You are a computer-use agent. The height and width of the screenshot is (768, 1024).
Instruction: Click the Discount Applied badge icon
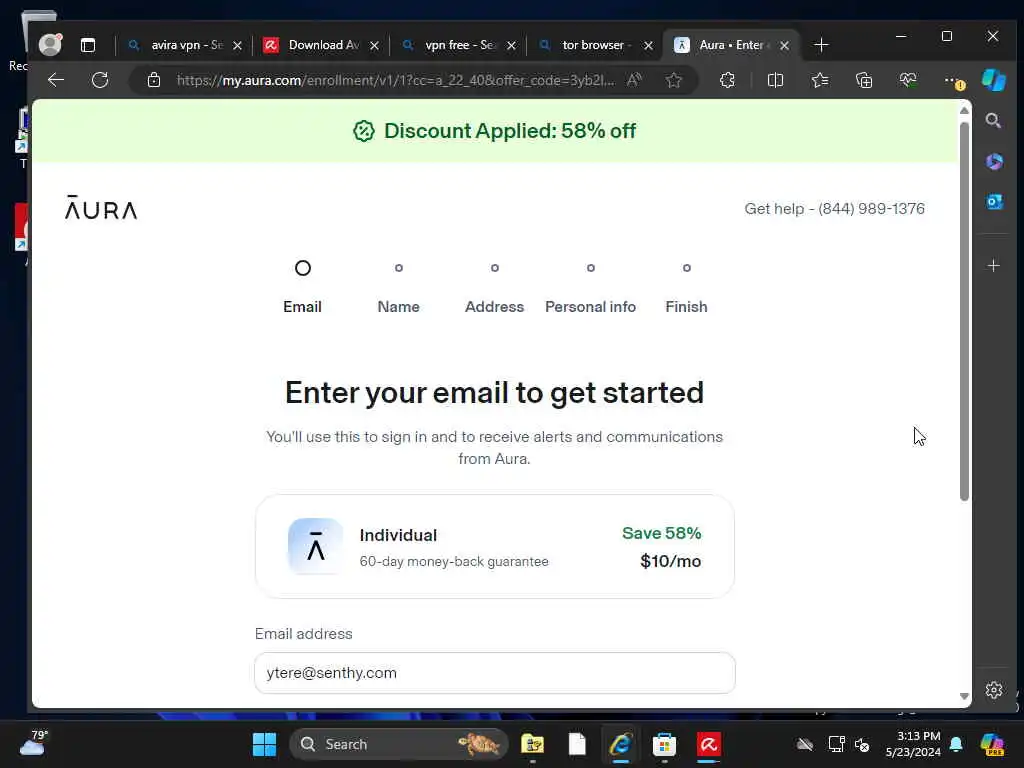coord(364,131)
